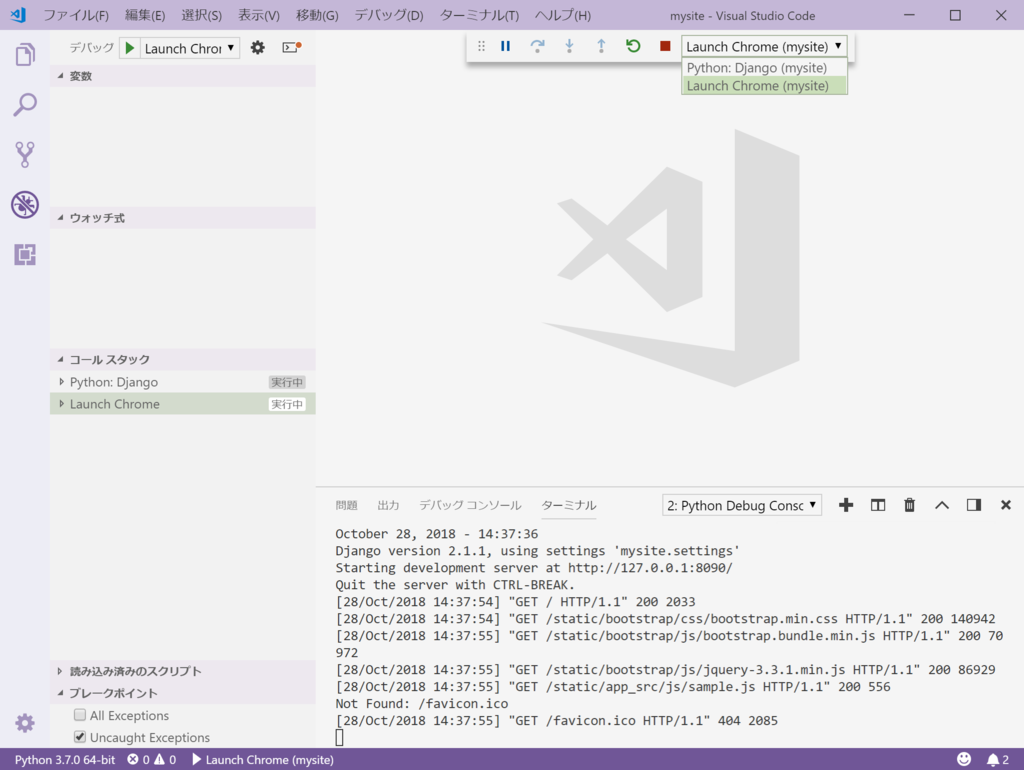
Task: Open the ターミナル(T) menu
Action: pos(479,15)
